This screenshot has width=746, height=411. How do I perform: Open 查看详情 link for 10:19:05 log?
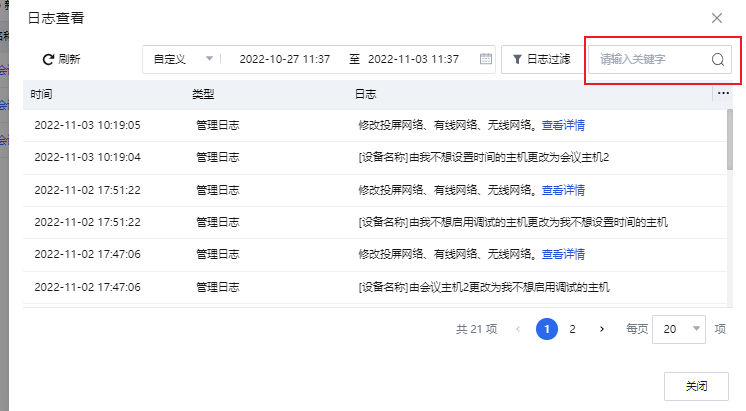tap(563, 126)
